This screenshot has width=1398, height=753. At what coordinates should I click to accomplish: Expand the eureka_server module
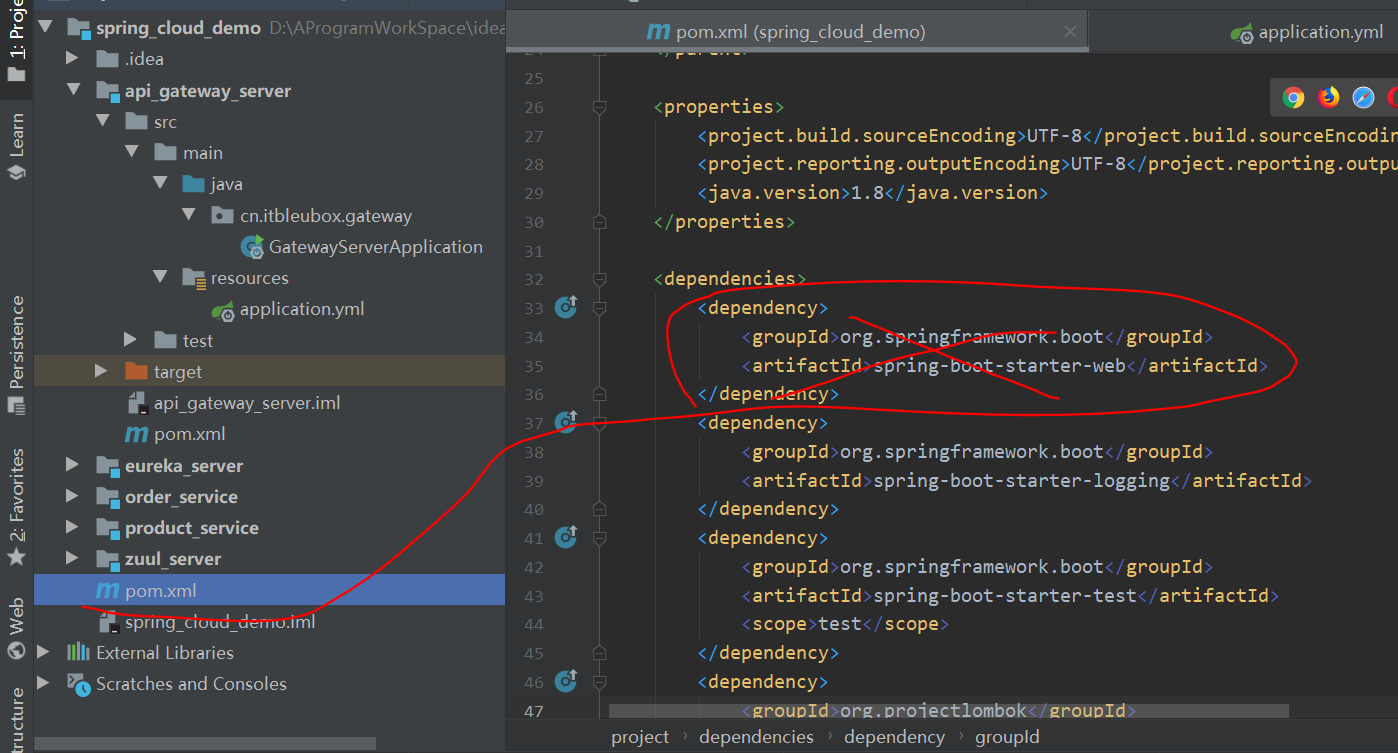72,465
